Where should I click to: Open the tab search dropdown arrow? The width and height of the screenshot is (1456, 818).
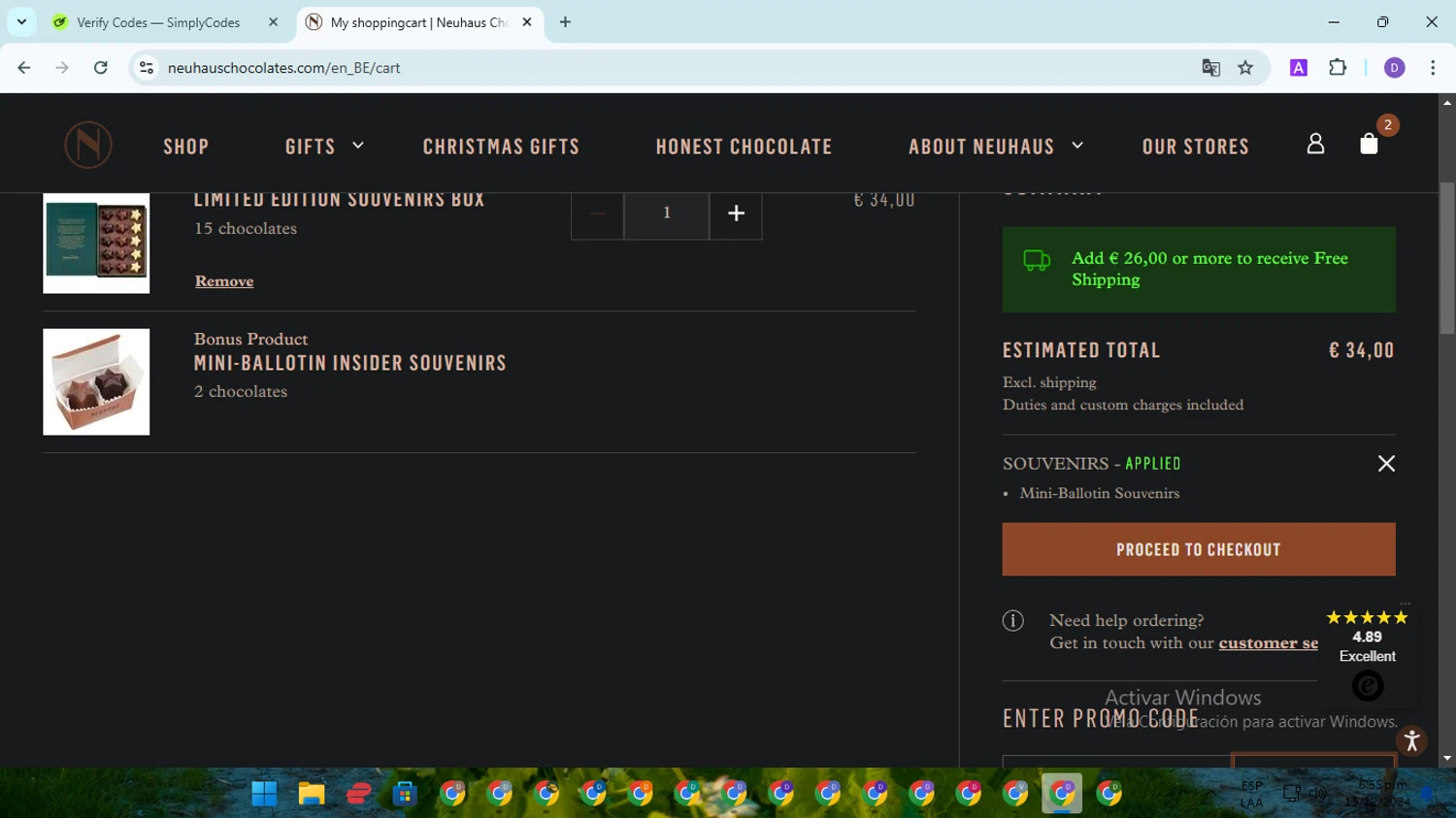tap(21, 21)
